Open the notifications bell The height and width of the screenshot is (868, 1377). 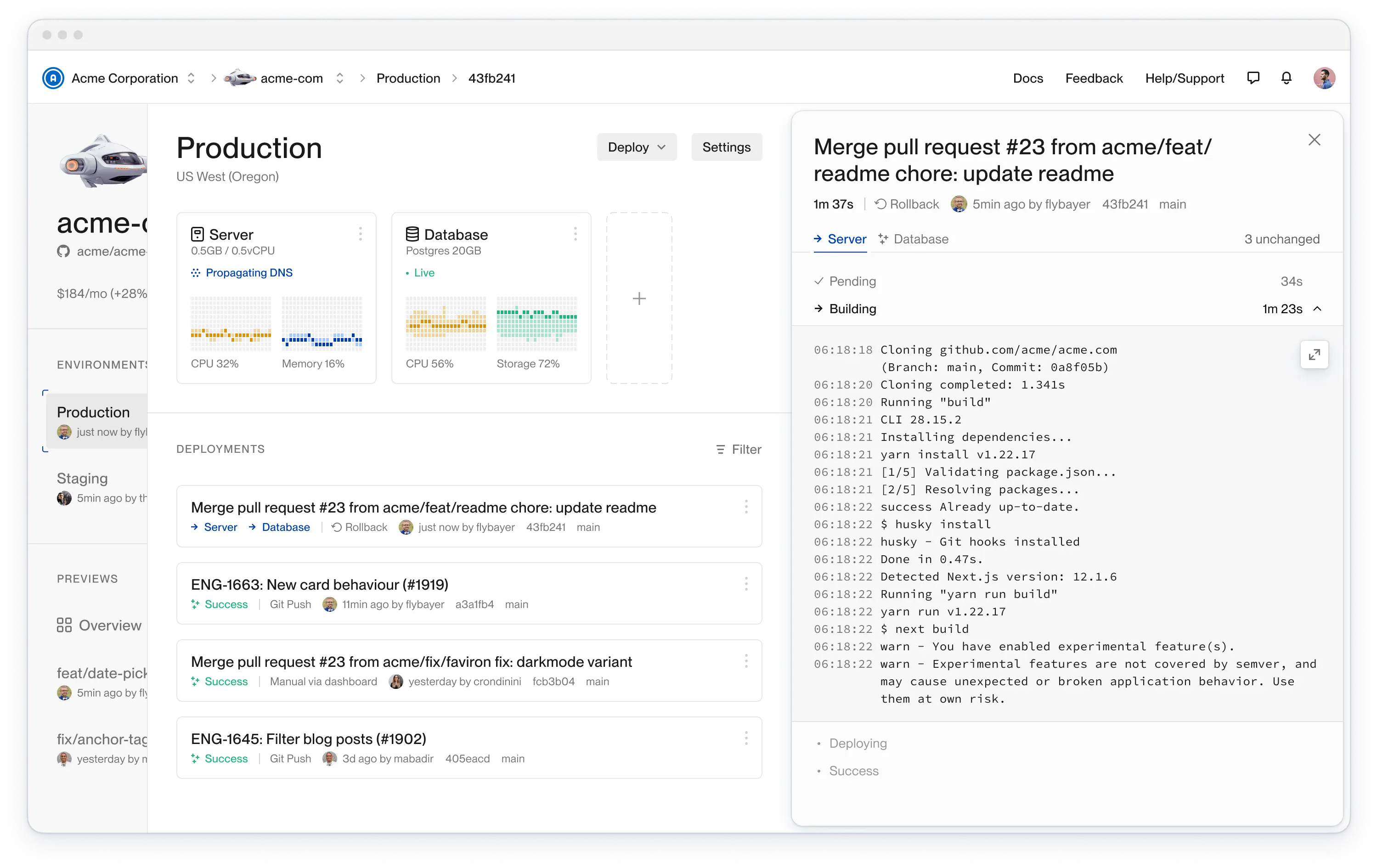coord(1286,79)
